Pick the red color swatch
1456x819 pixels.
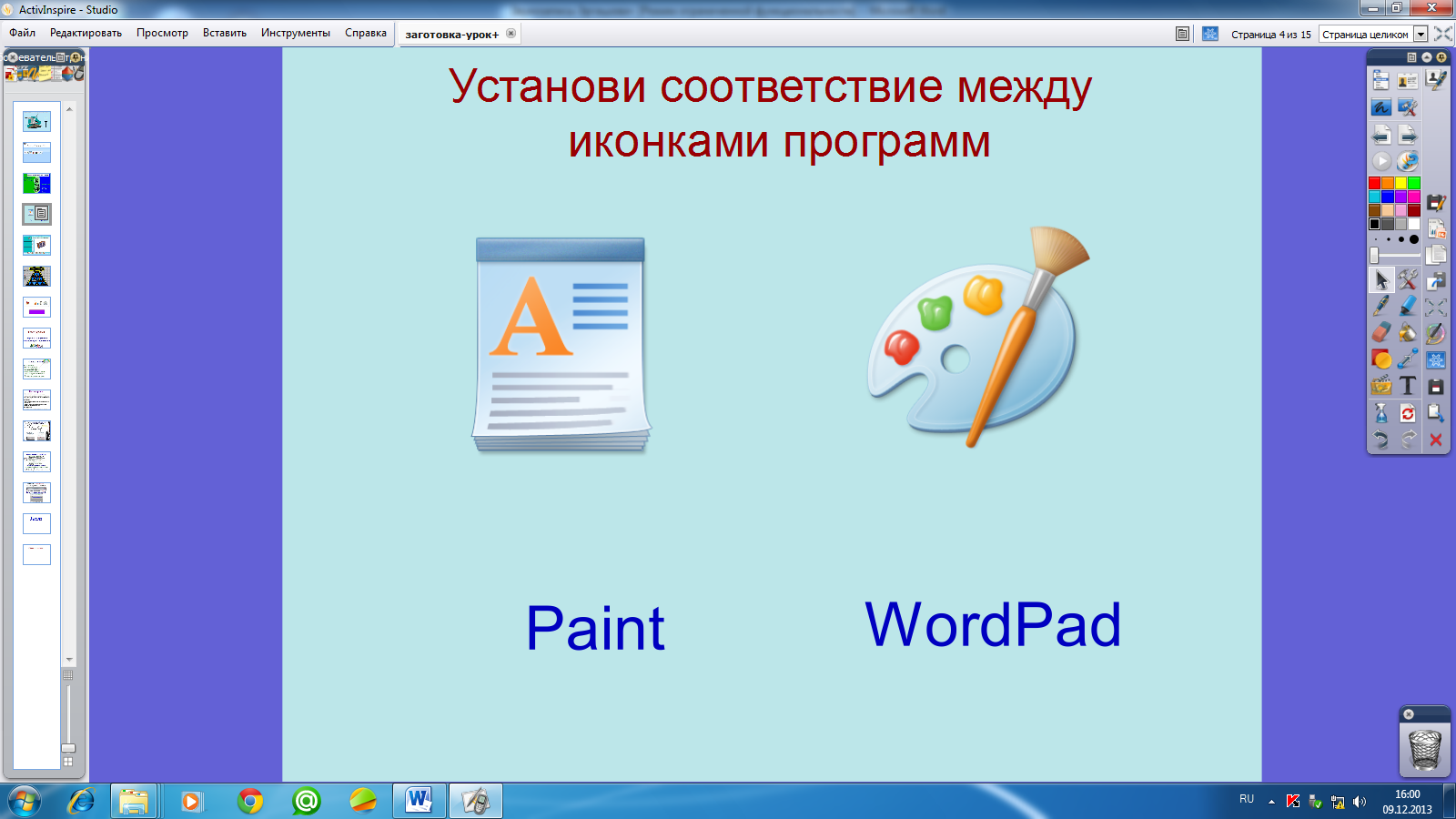1374,183
